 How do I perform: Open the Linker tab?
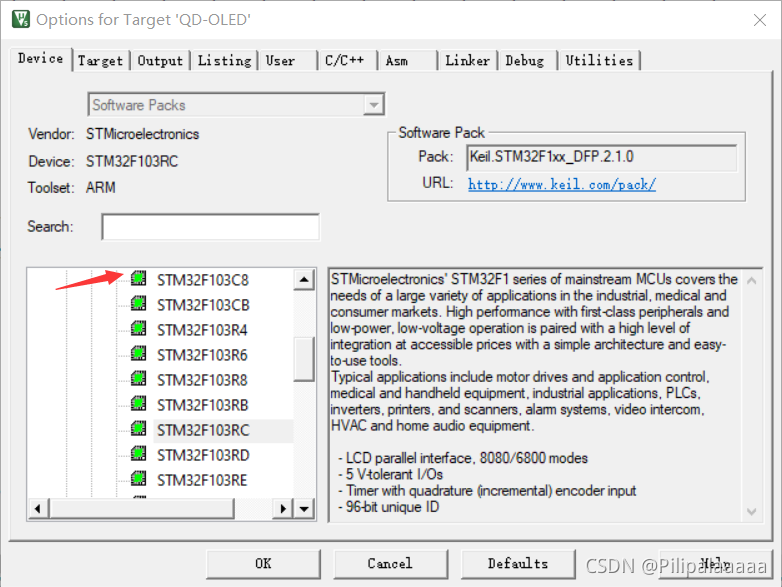[467, 61]
